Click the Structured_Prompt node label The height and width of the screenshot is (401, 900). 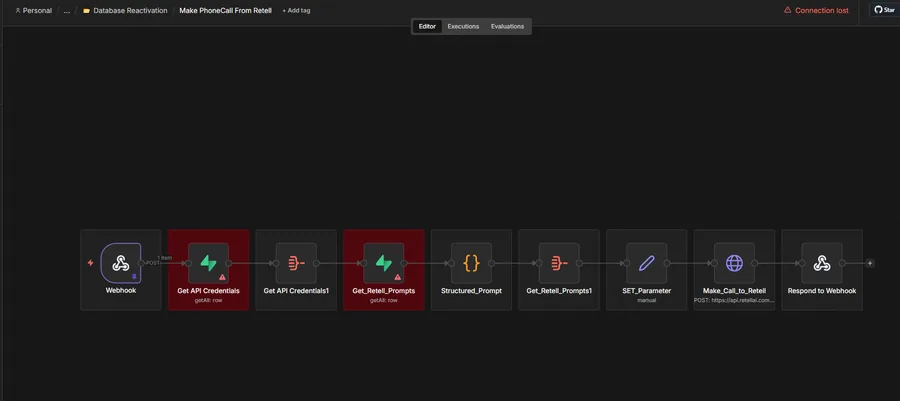(x=471, y=291)
